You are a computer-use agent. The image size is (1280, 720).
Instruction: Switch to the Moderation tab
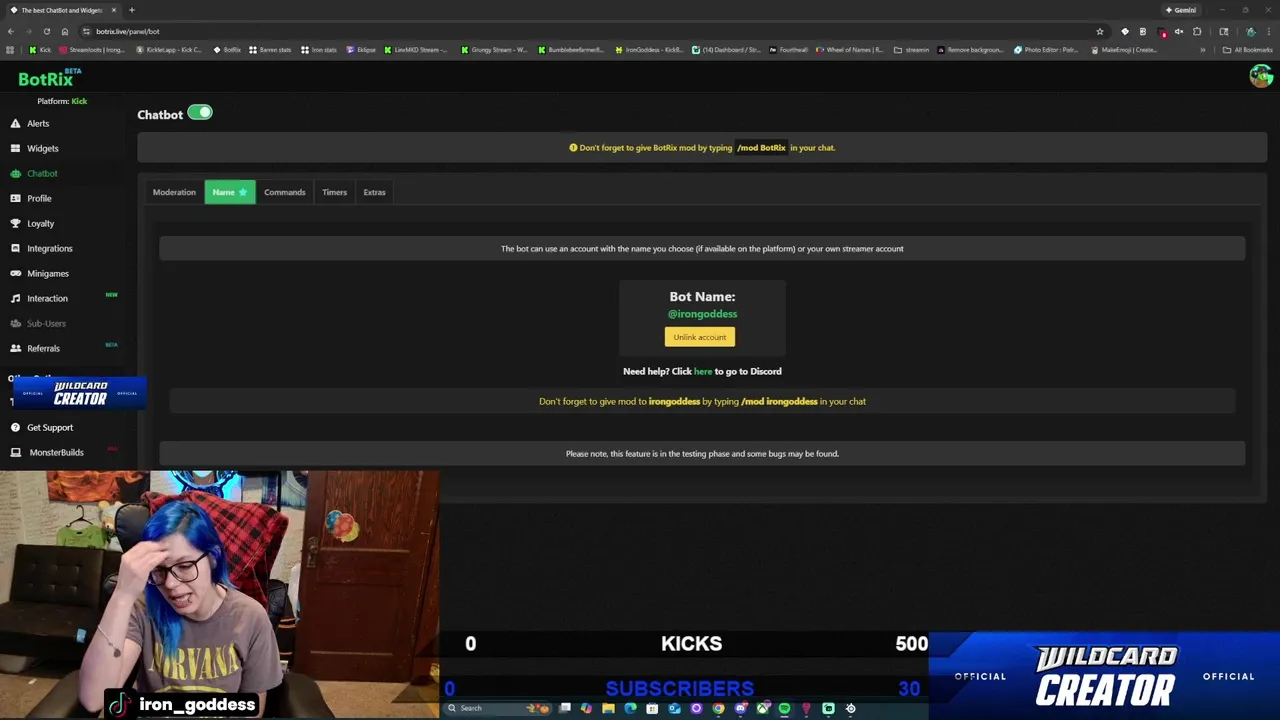[x=174, y=192]
